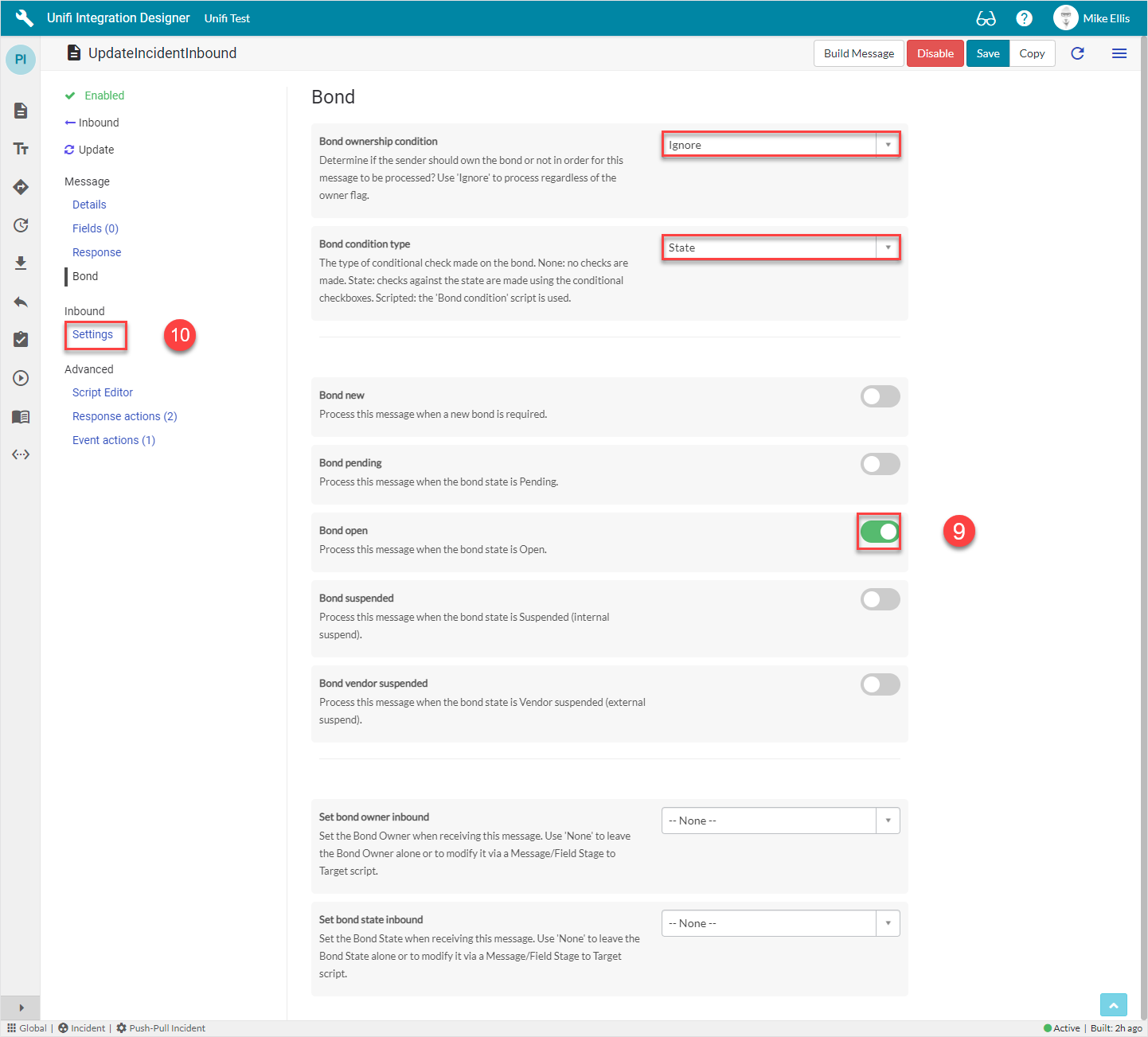1148x1037 pixels.
Task: Click the document icon in left sidebar
Action: point(21,111)
